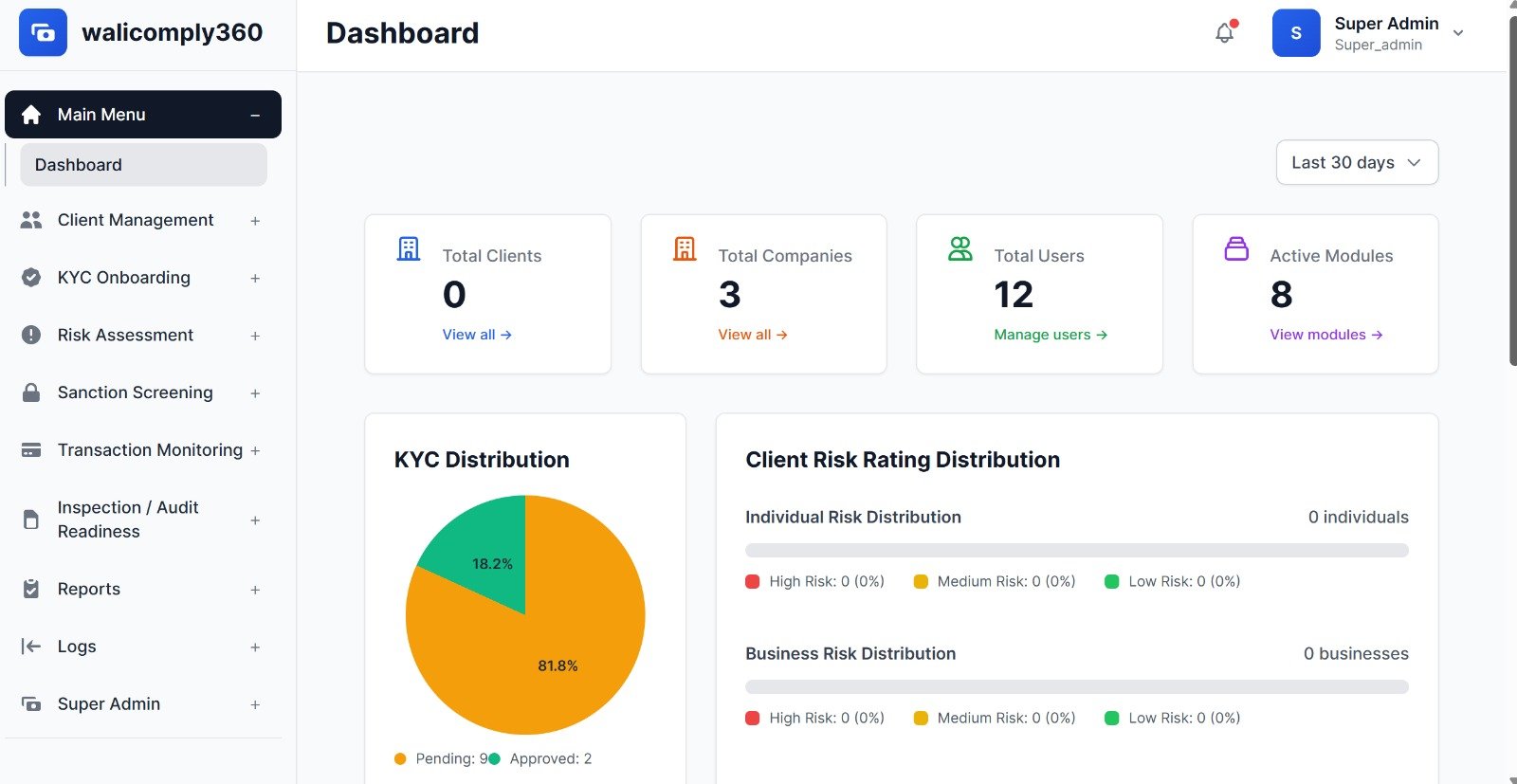Expand the Client Management submenu
The height and width of the screenshot is (784, 1517).
255,221
